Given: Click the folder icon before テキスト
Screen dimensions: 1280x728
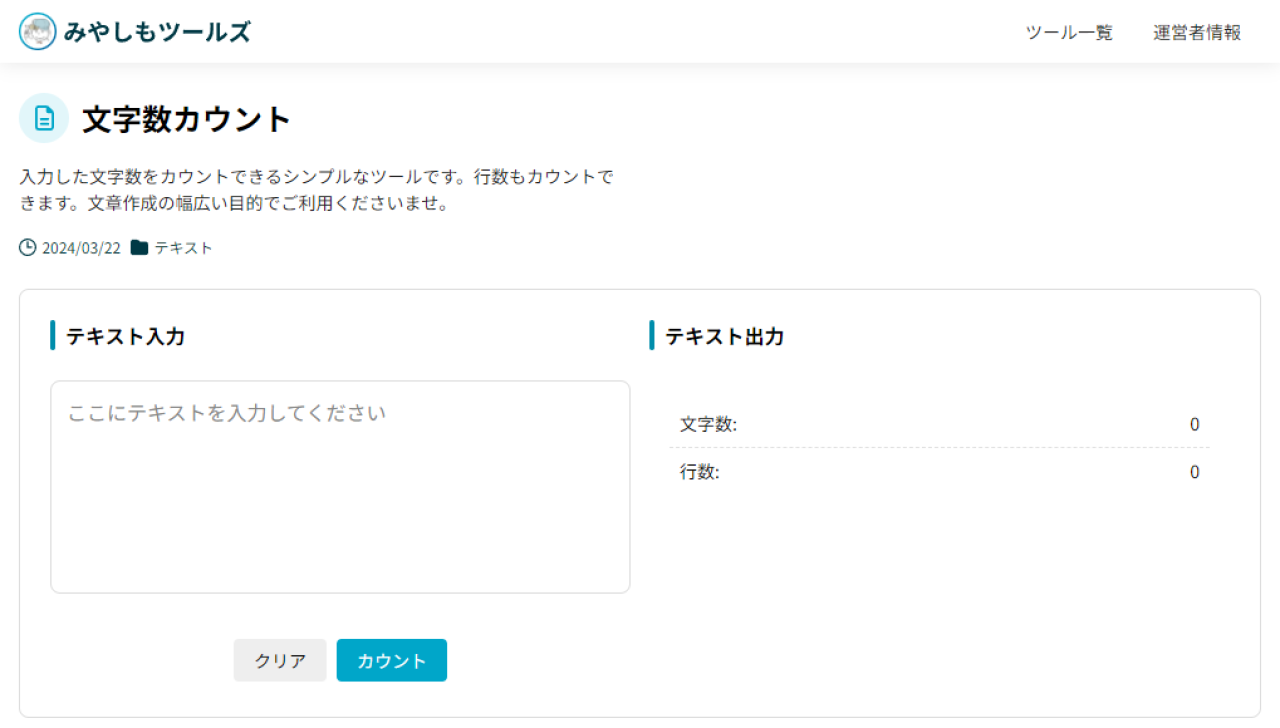Looking at the screenshot, I should click(x=139, y=247).
